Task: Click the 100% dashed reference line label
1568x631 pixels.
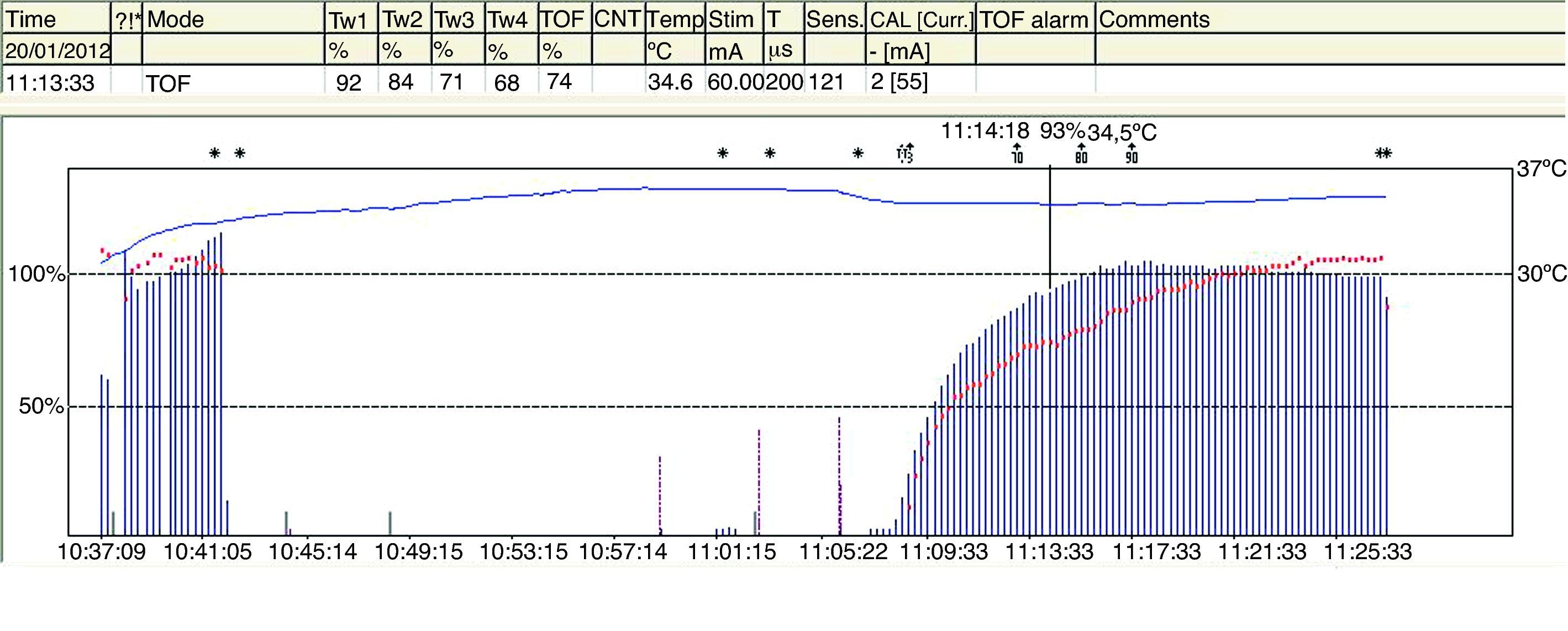Action: pos(35,275)
